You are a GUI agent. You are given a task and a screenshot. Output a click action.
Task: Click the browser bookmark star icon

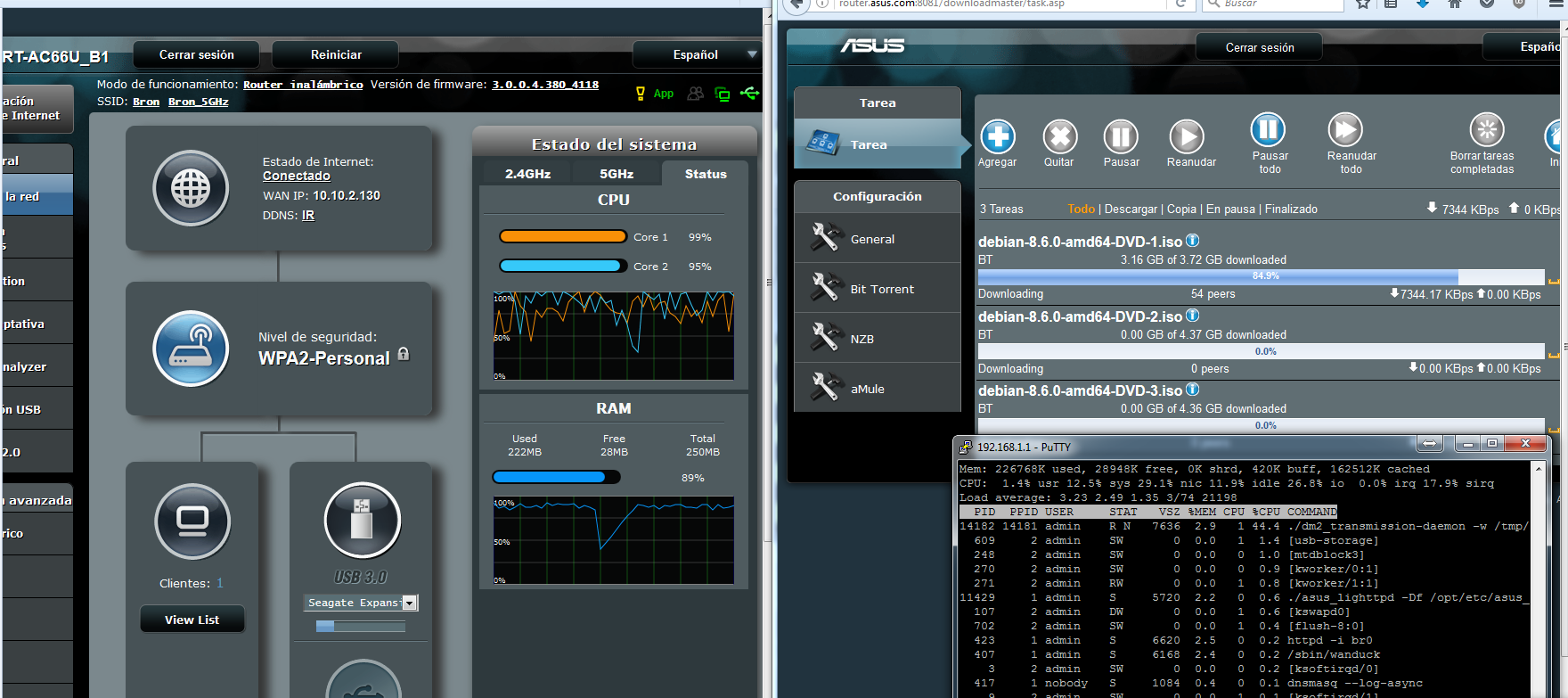pos(1363,4)
